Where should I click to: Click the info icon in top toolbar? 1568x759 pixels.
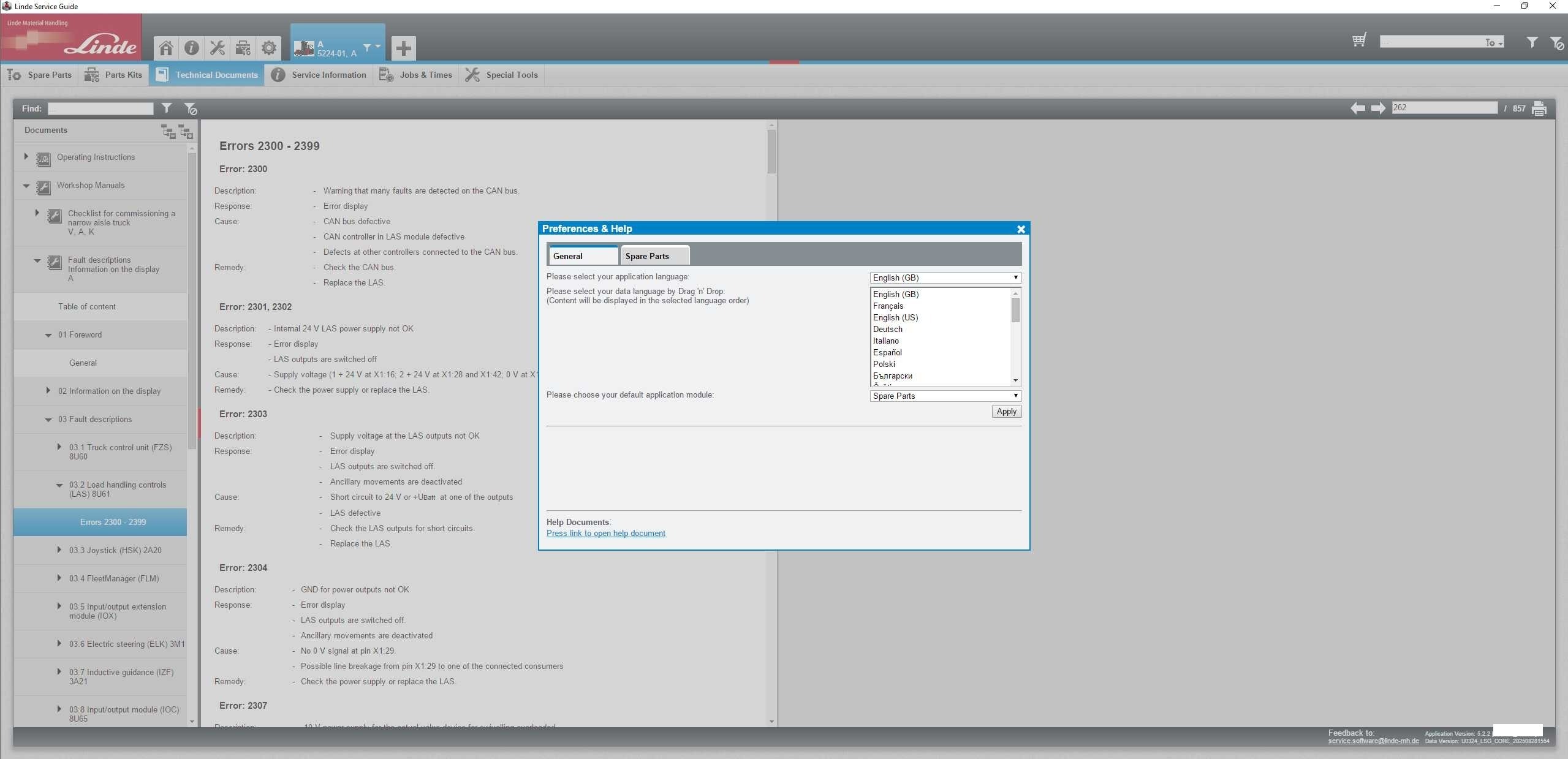point(191,48)
